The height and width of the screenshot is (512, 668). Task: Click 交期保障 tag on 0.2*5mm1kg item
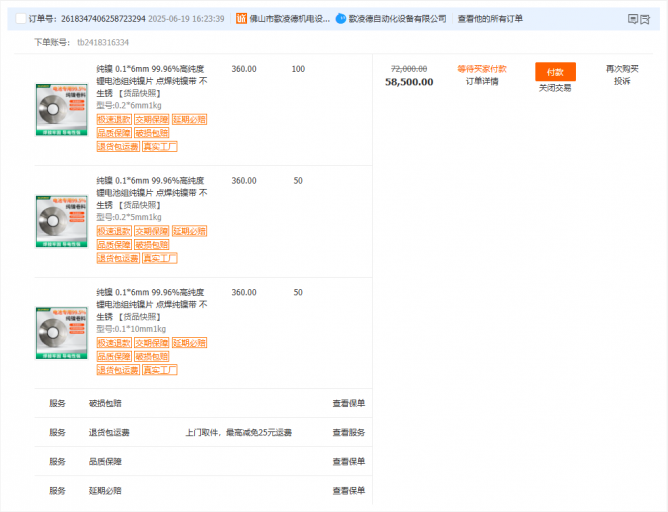(152, 231)
